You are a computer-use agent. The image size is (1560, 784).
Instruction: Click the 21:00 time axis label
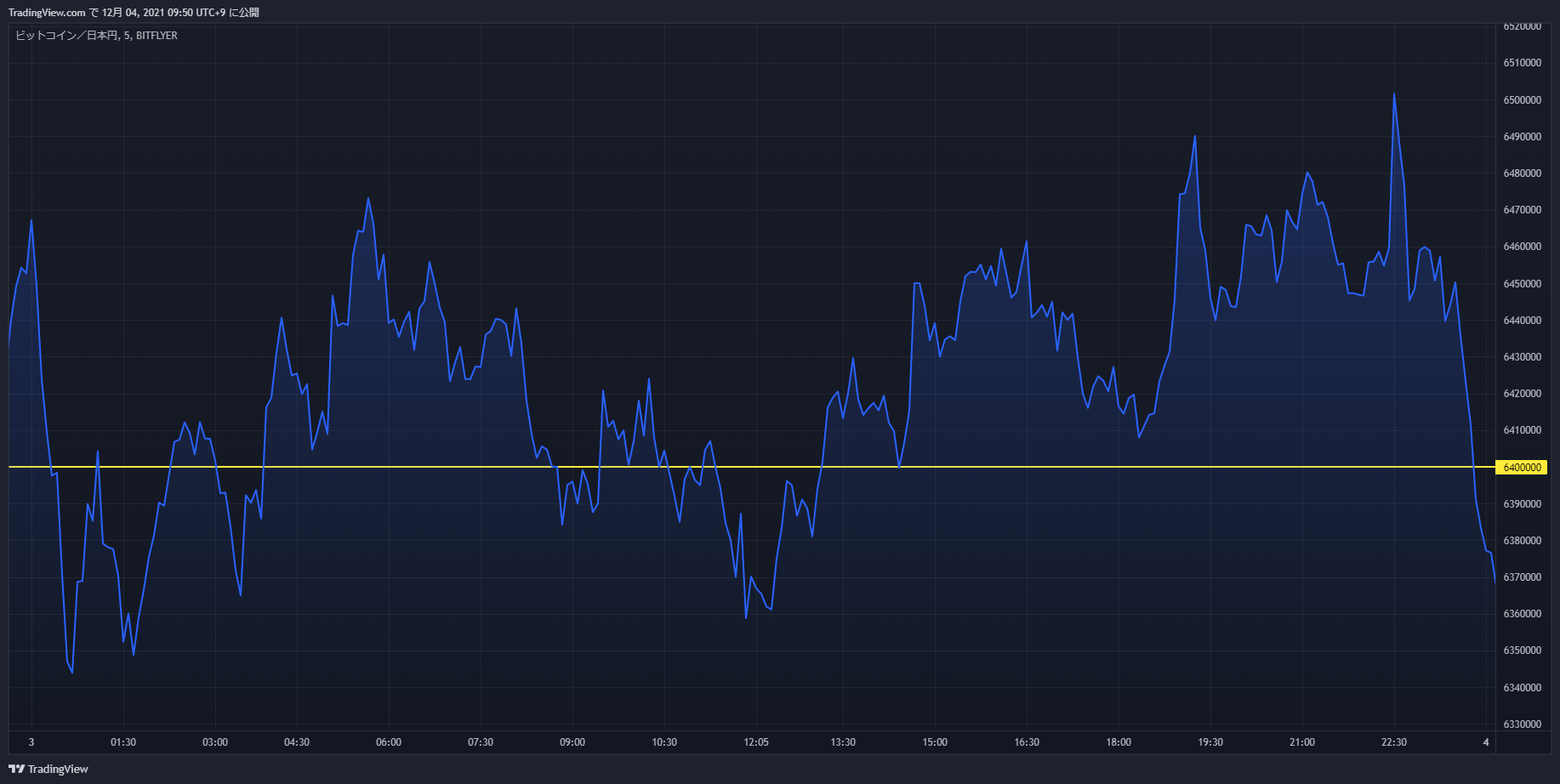1302,742
